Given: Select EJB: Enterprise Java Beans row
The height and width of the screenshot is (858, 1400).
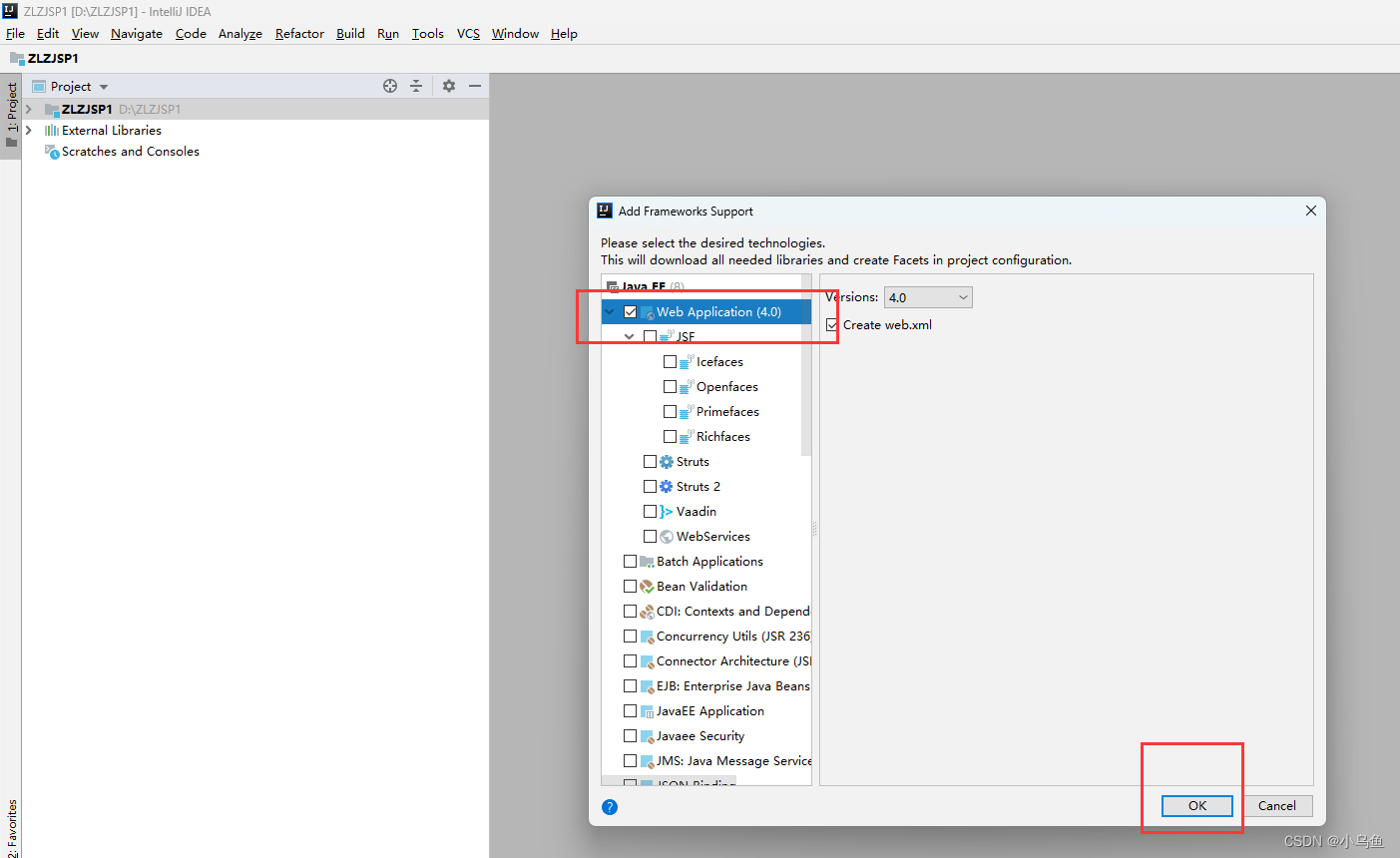Looking at the screenshot, I should (x=706, y=686).
